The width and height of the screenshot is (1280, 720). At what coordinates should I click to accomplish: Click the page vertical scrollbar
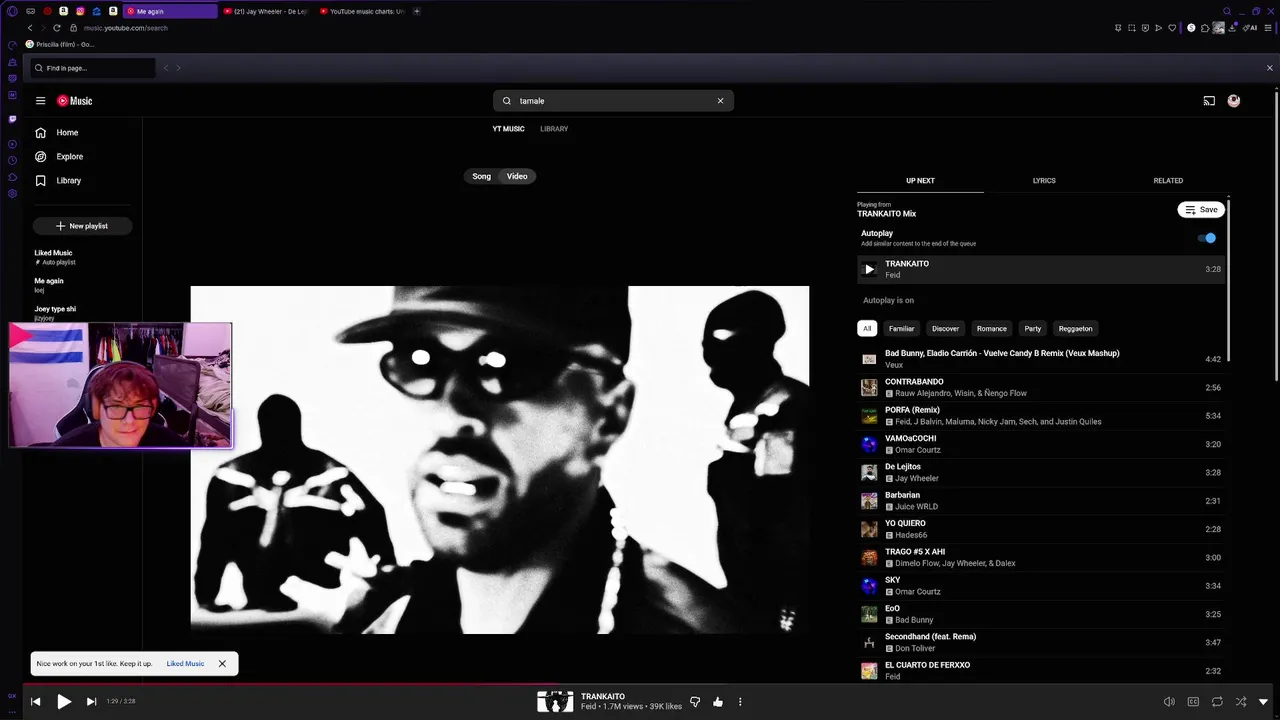coord(1277,235)
